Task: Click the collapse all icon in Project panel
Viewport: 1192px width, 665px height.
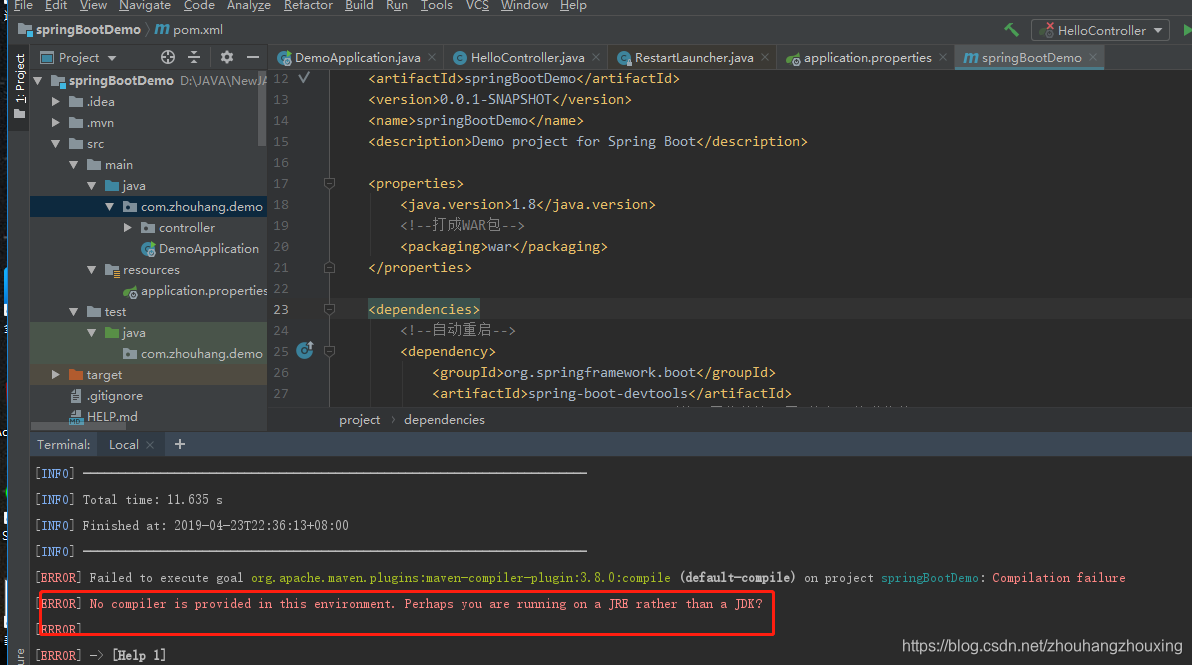Action: click(194, 57)
